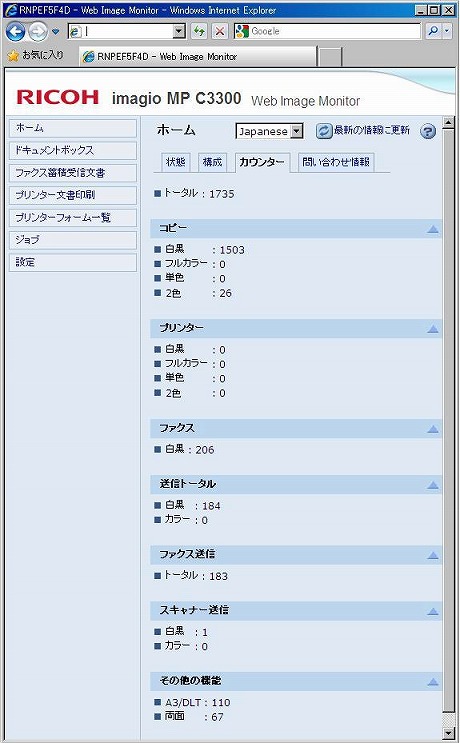Image resolution: width=460 pixels, height=743 pixels.
Task: Click the browser forward arrow button
Action: (38, 32)
